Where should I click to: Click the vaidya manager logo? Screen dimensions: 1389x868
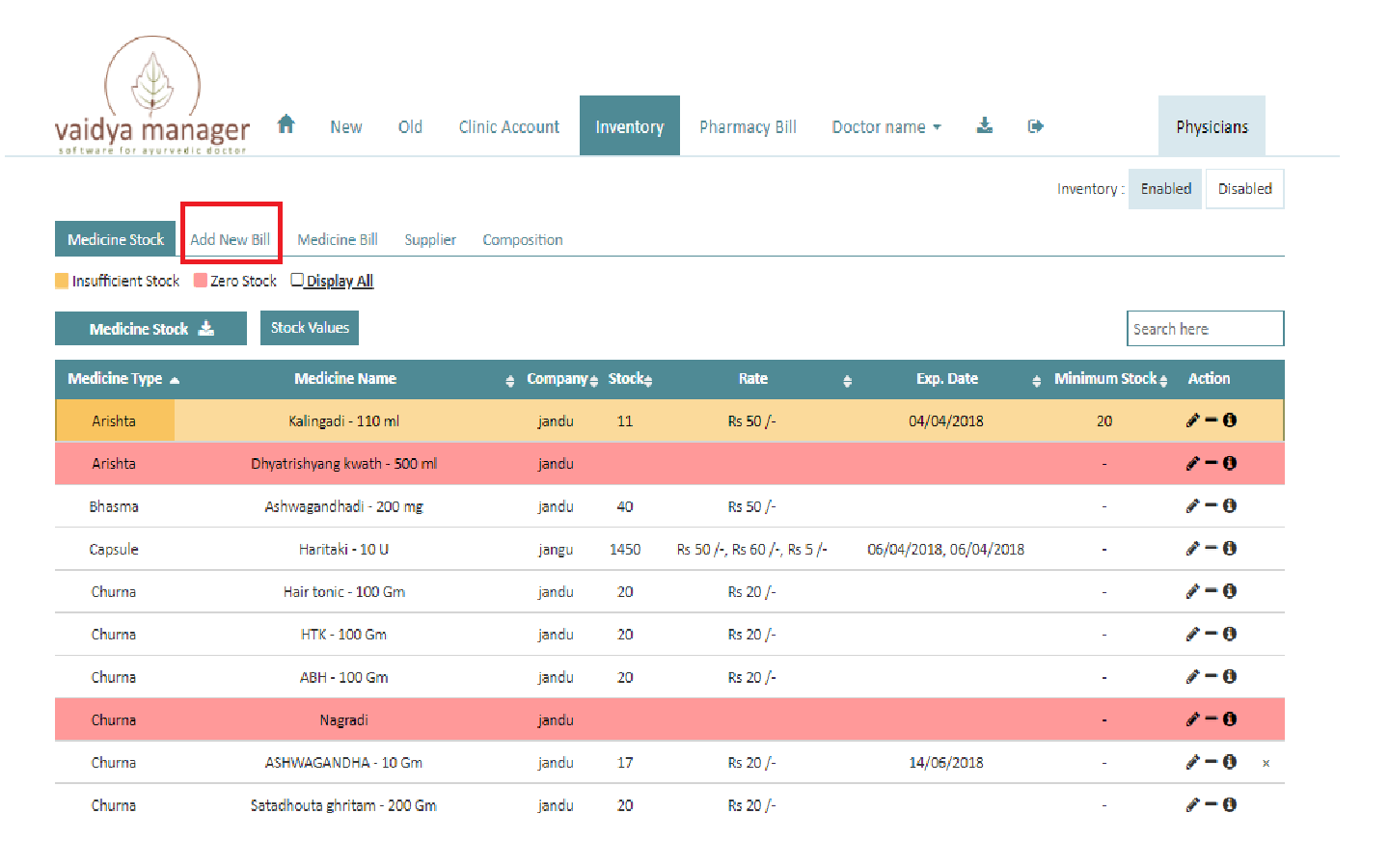(152, 96)
